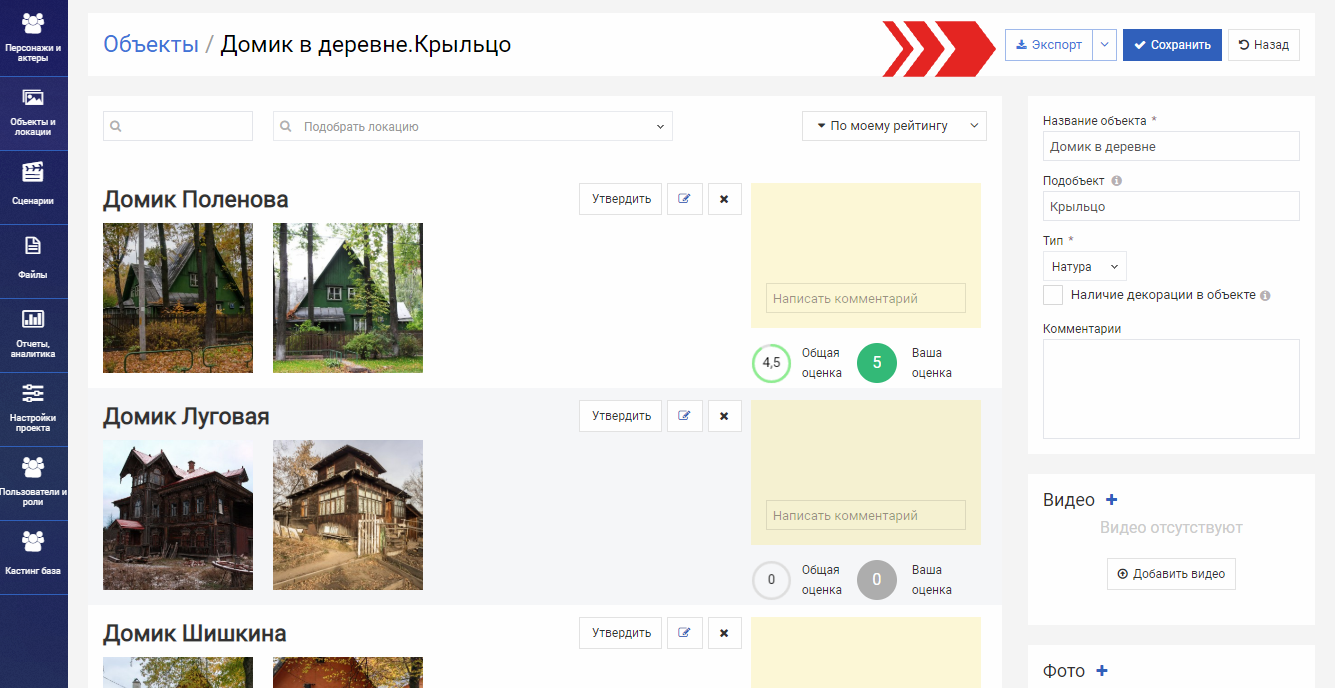Viewport: 1335px width, 688px height.
Task: Open first photo of Домик Луговая
Action: pyautogui.click(x=178, y=515)
